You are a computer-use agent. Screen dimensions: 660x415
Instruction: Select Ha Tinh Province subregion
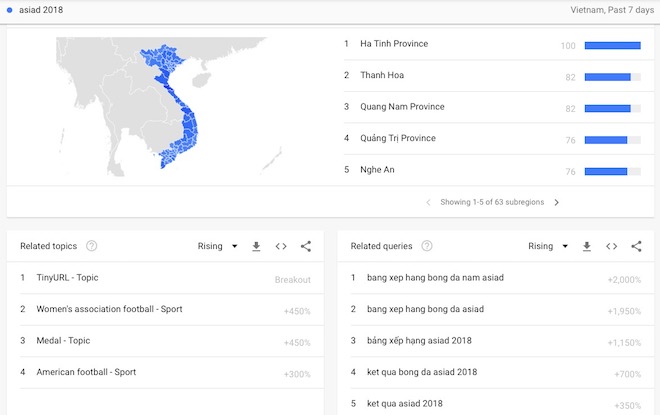tap(394, 44)
